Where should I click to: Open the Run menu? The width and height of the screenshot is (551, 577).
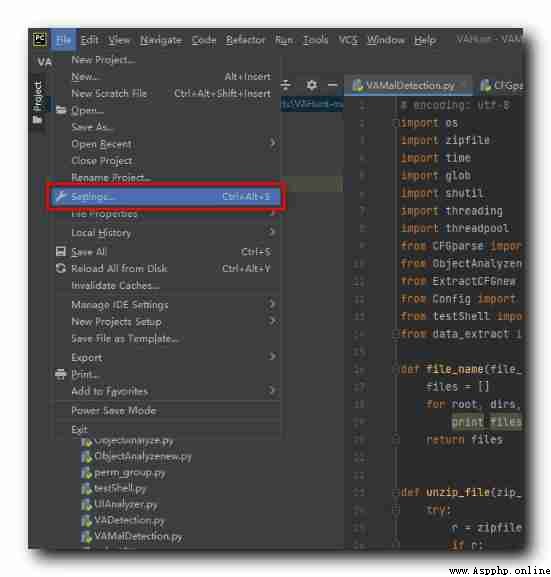284,39
